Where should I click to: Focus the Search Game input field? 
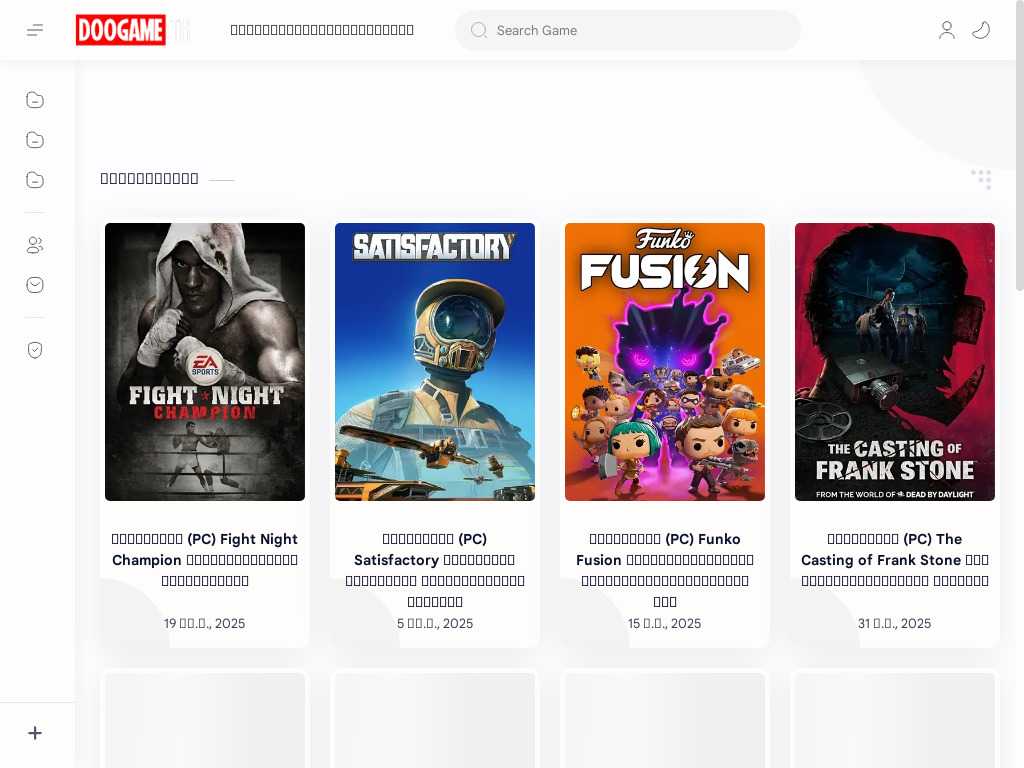[x=628, y=30]
